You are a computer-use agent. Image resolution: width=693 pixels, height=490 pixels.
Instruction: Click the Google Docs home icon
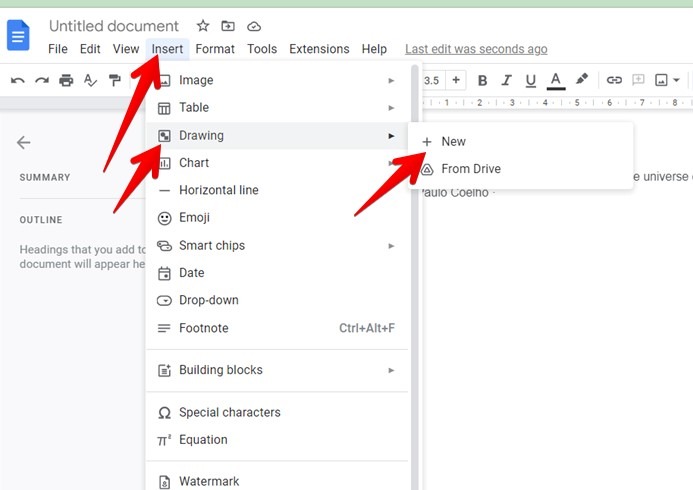click(18, 35)
